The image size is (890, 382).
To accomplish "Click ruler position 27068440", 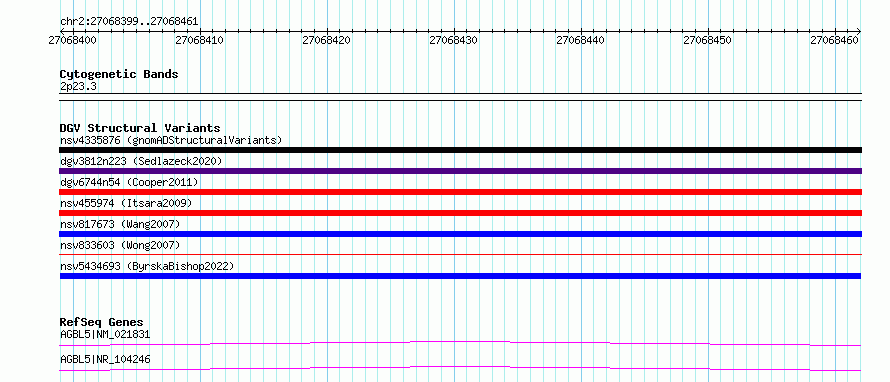I will (x=581, y=40).
